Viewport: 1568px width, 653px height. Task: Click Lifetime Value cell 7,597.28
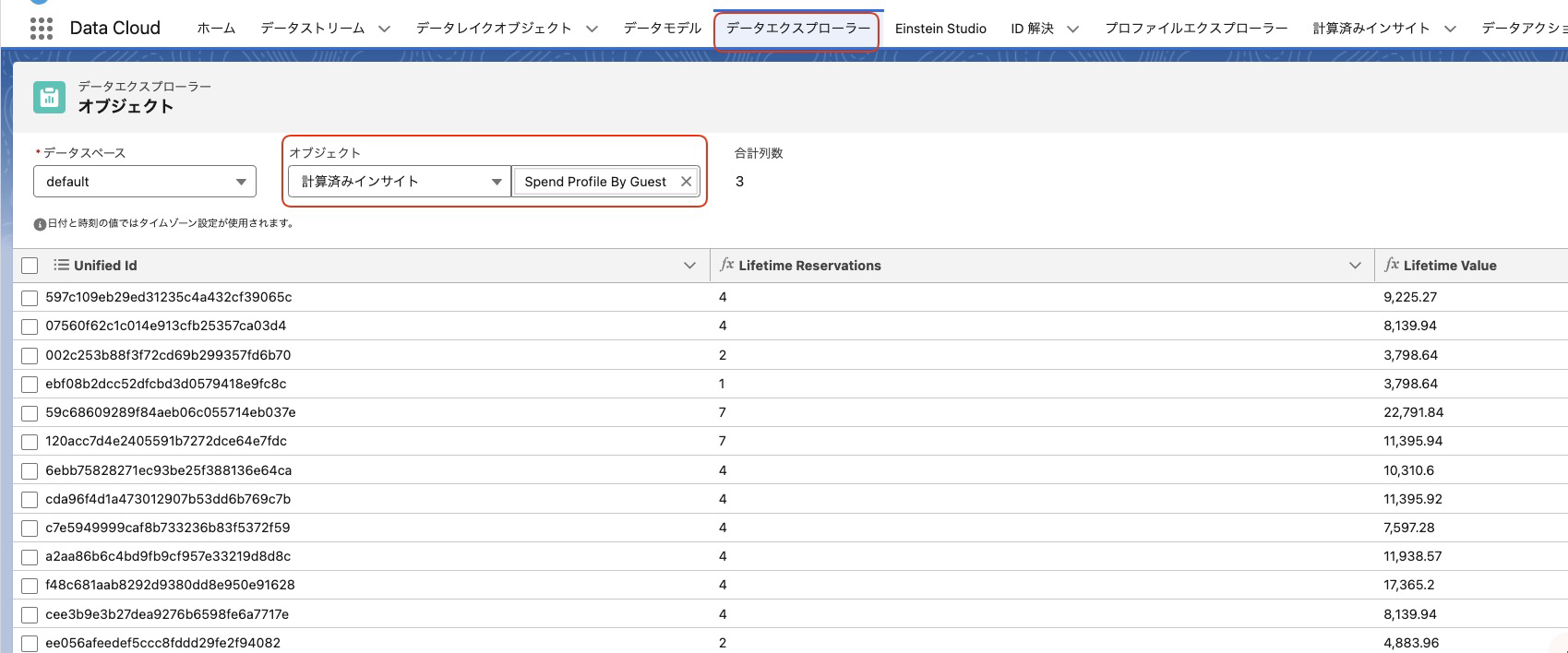[x=1409, y=528]
